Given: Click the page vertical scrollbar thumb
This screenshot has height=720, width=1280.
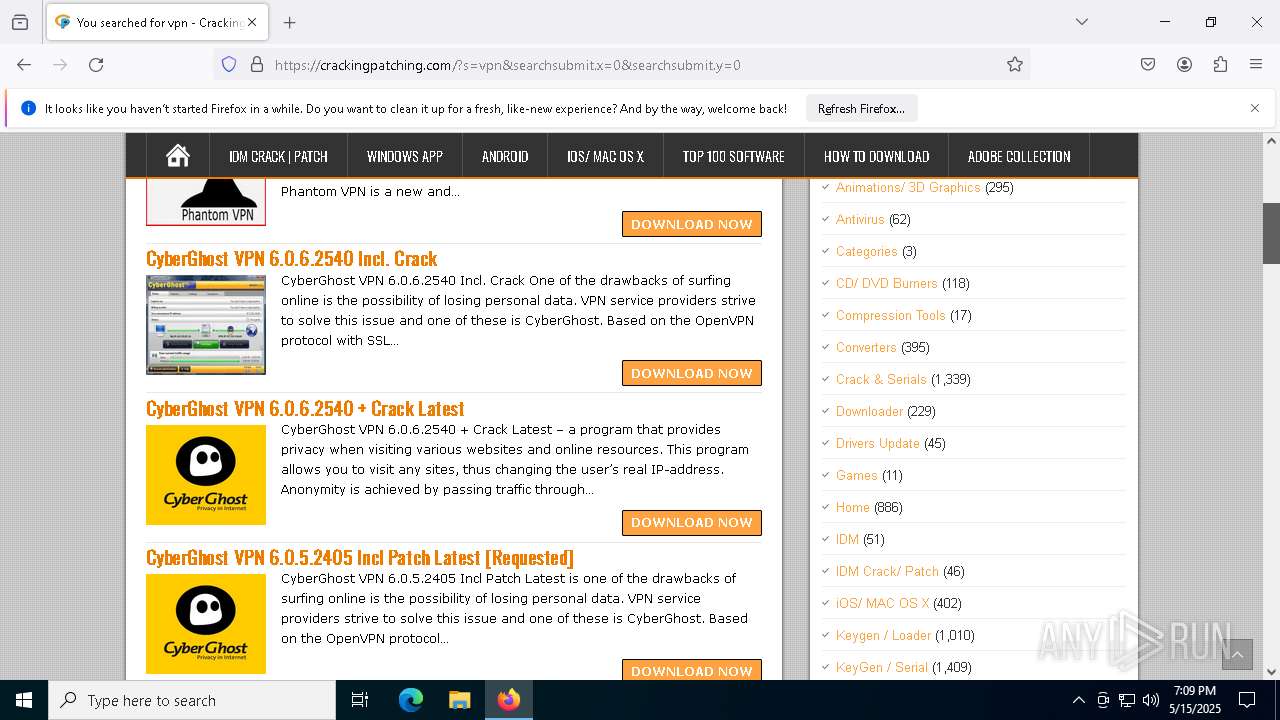Looking at the screenshot, I should coord(1271,233).
